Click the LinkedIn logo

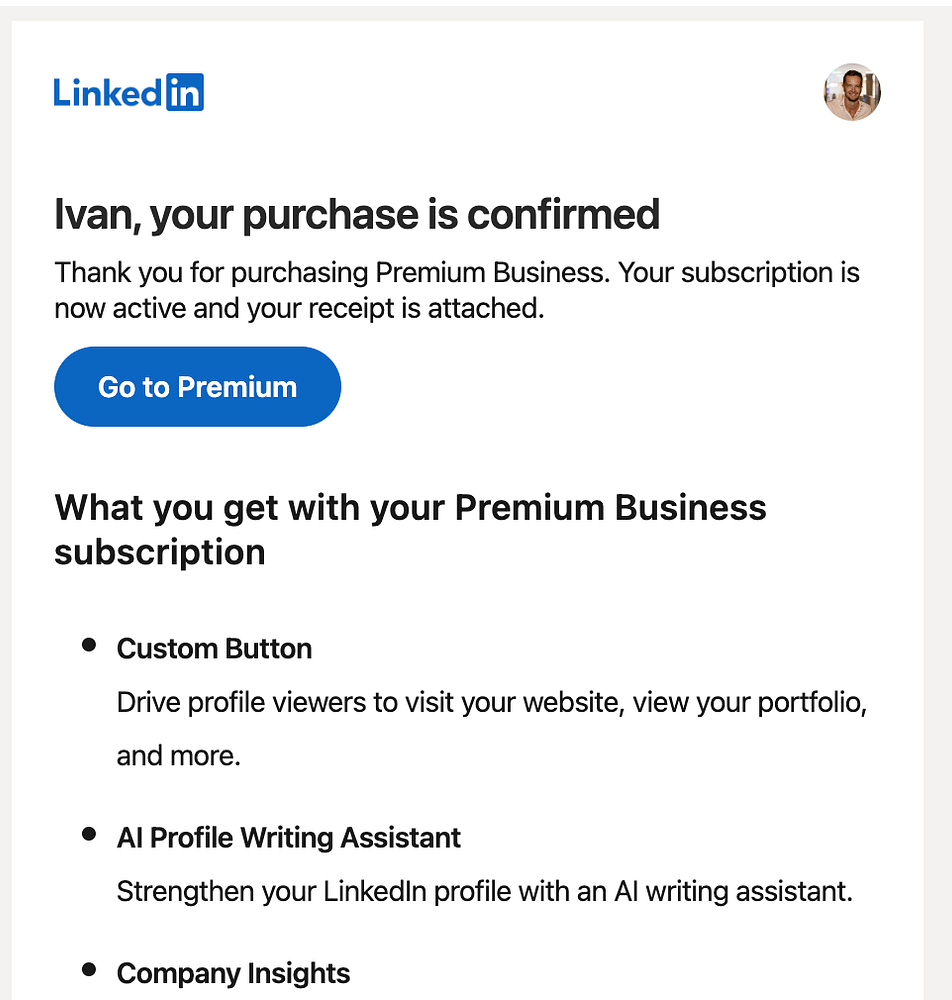[129, 92]
